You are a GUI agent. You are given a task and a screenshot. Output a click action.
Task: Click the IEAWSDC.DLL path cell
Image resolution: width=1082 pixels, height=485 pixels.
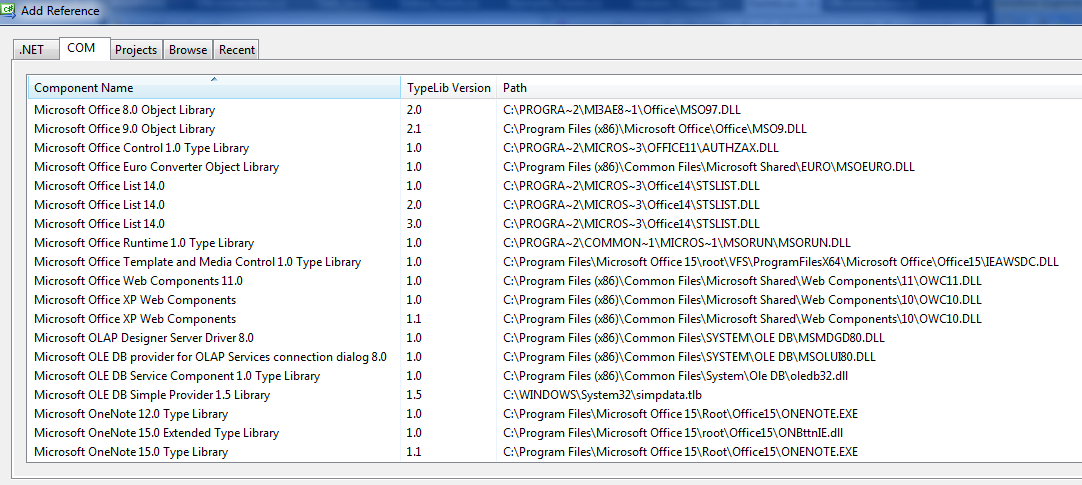click(x=780, y=262)
